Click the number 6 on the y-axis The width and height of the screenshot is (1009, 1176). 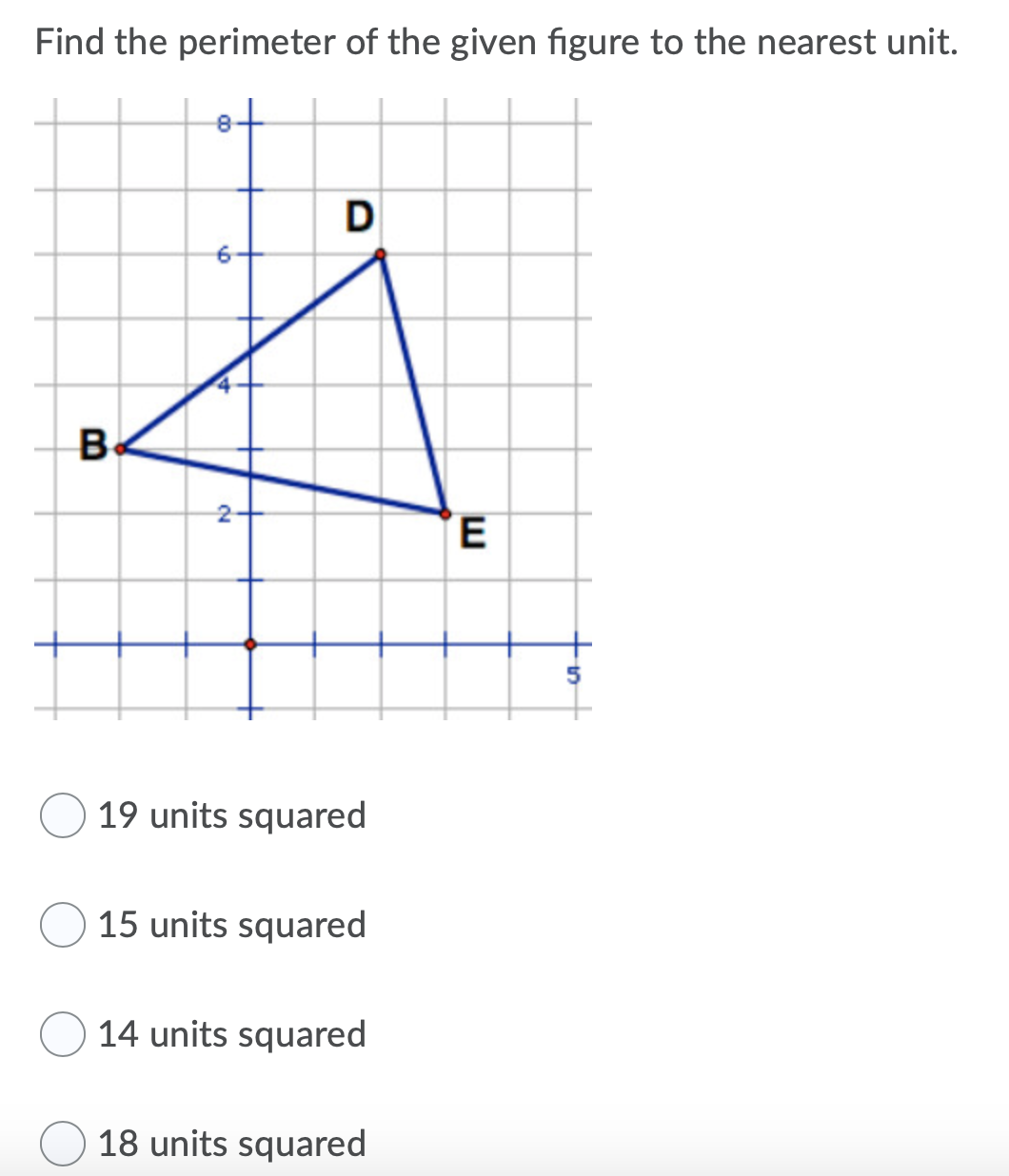point(222,255)
